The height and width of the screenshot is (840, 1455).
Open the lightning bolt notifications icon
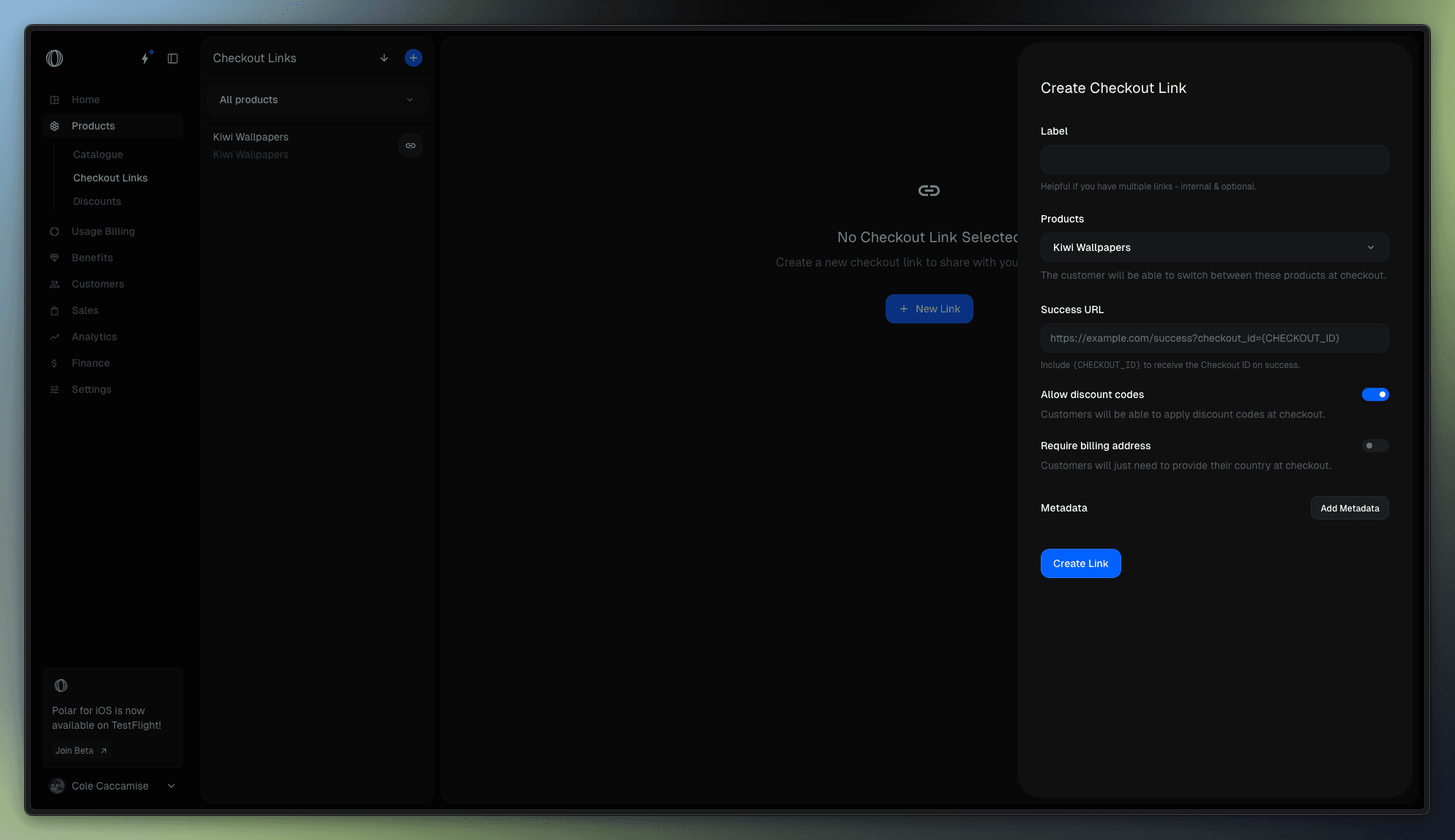(x=146, y=58)
